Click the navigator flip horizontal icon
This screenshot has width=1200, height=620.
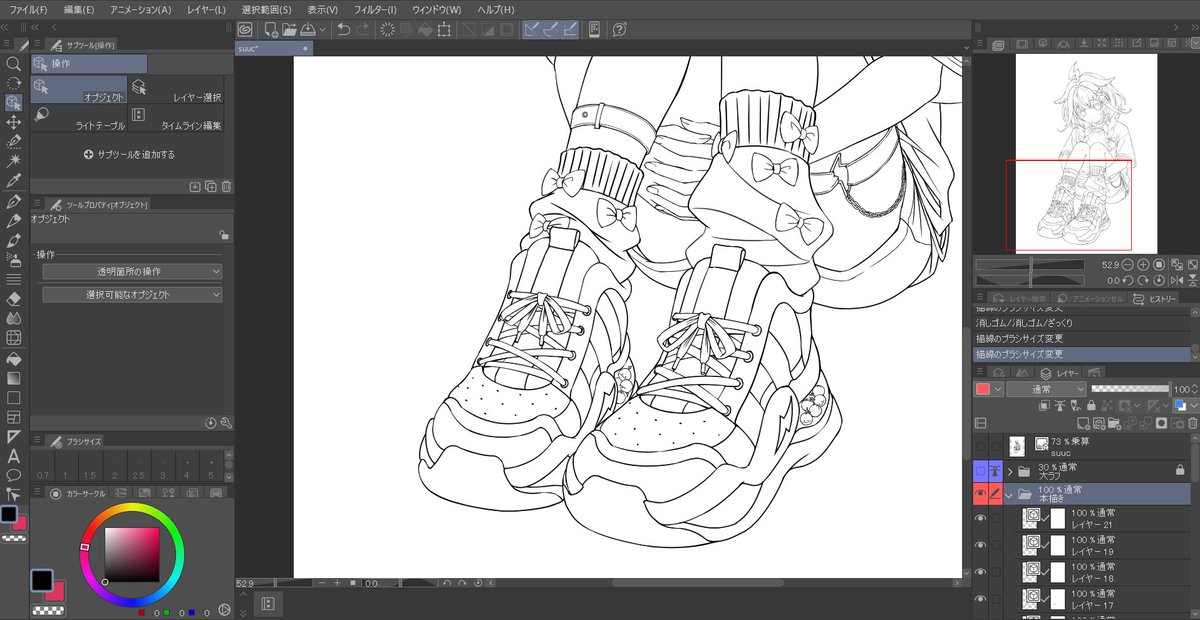(1177, 281)
